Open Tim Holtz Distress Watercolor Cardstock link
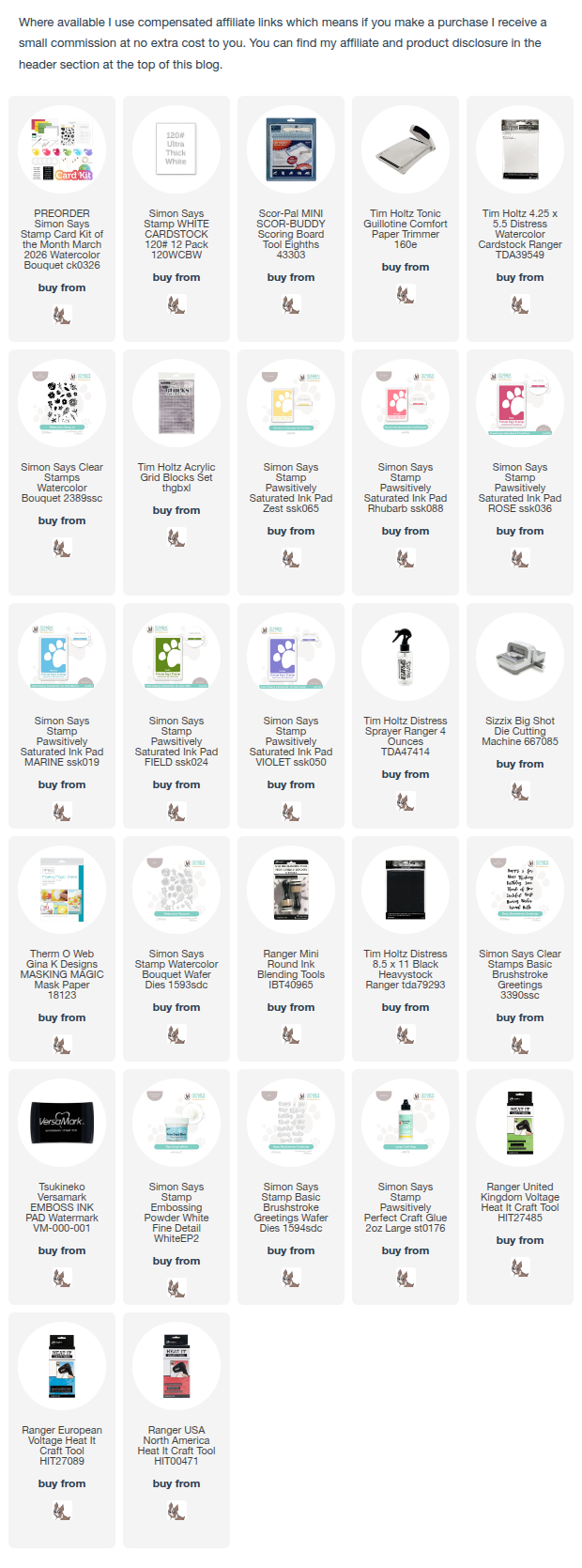This screenshot has height=1568, width=582. pos(520,234)
